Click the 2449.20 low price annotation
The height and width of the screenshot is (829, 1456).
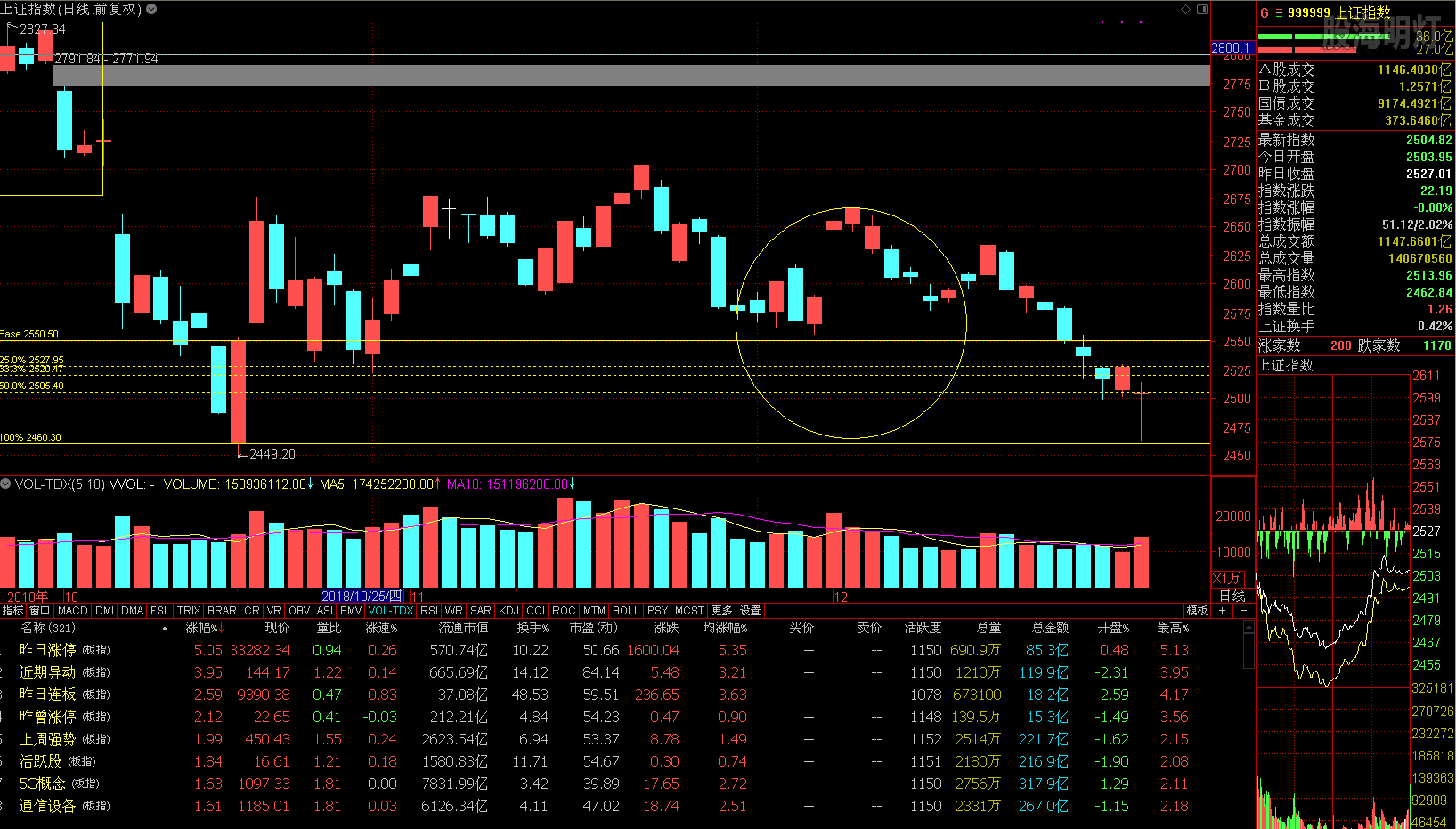(272, 454)
